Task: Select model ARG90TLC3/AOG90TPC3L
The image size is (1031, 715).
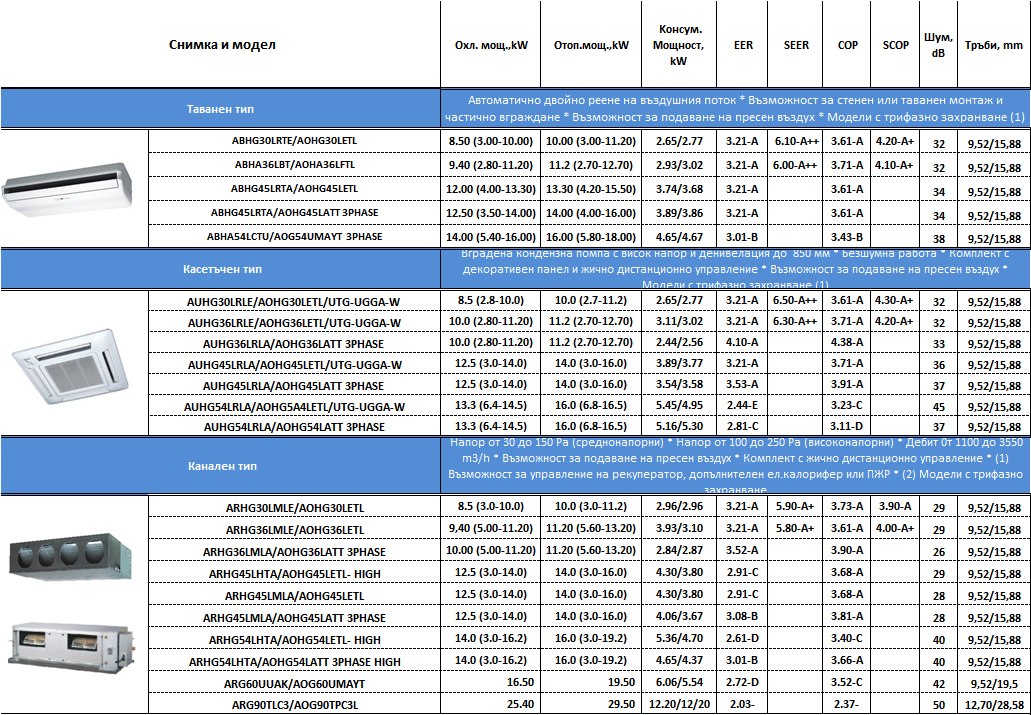Action: point(295,705)
